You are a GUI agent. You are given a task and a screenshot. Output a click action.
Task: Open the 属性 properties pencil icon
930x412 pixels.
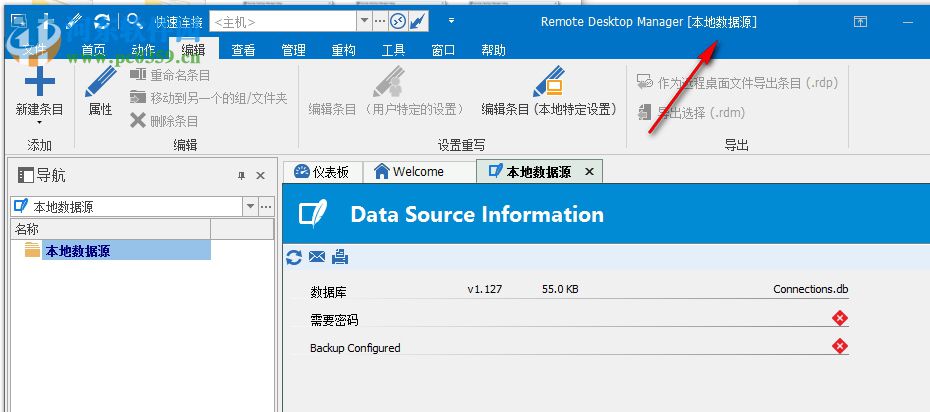(x=100, y=82)
